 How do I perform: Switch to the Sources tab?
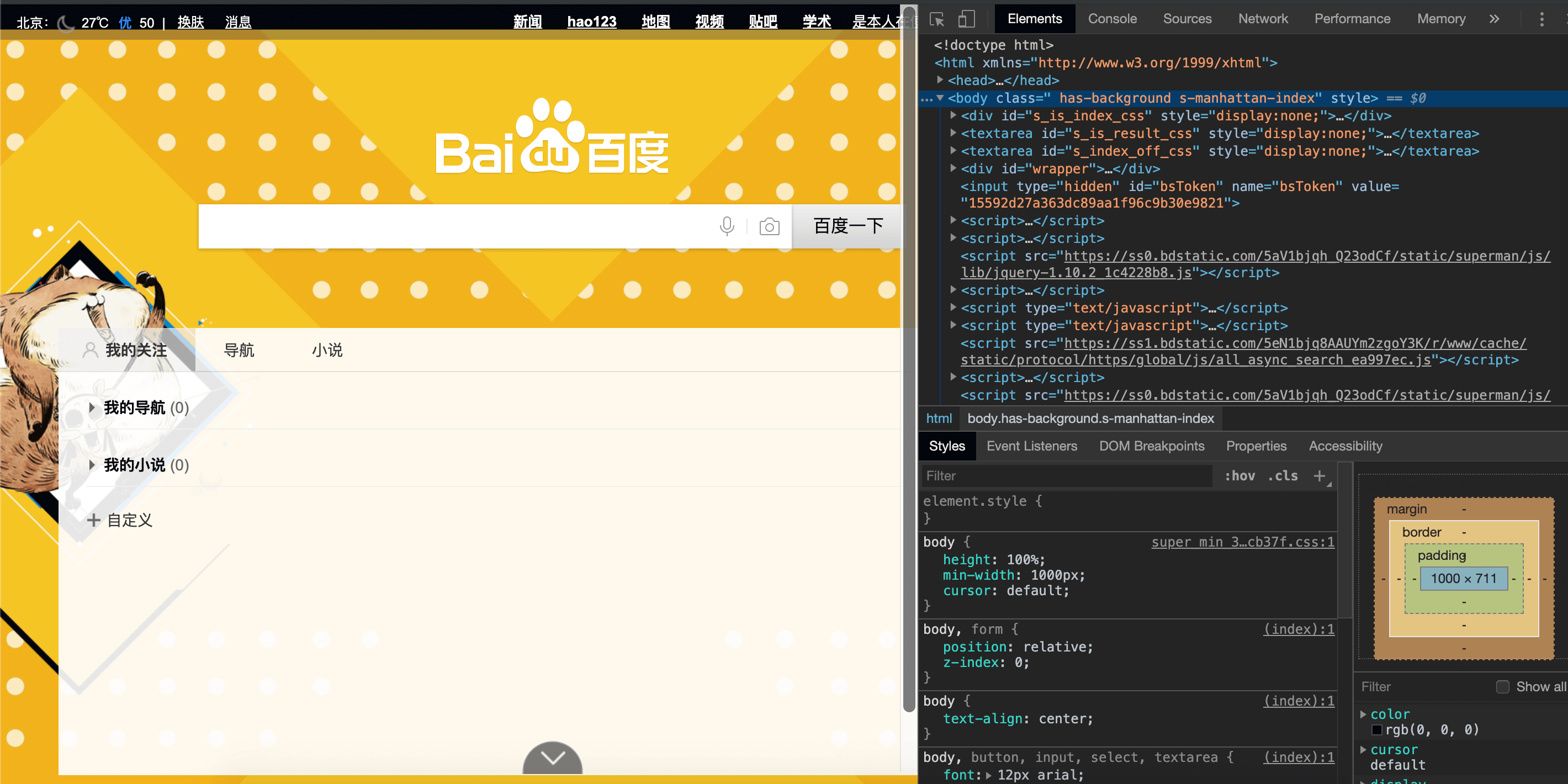click(1187, 19)
